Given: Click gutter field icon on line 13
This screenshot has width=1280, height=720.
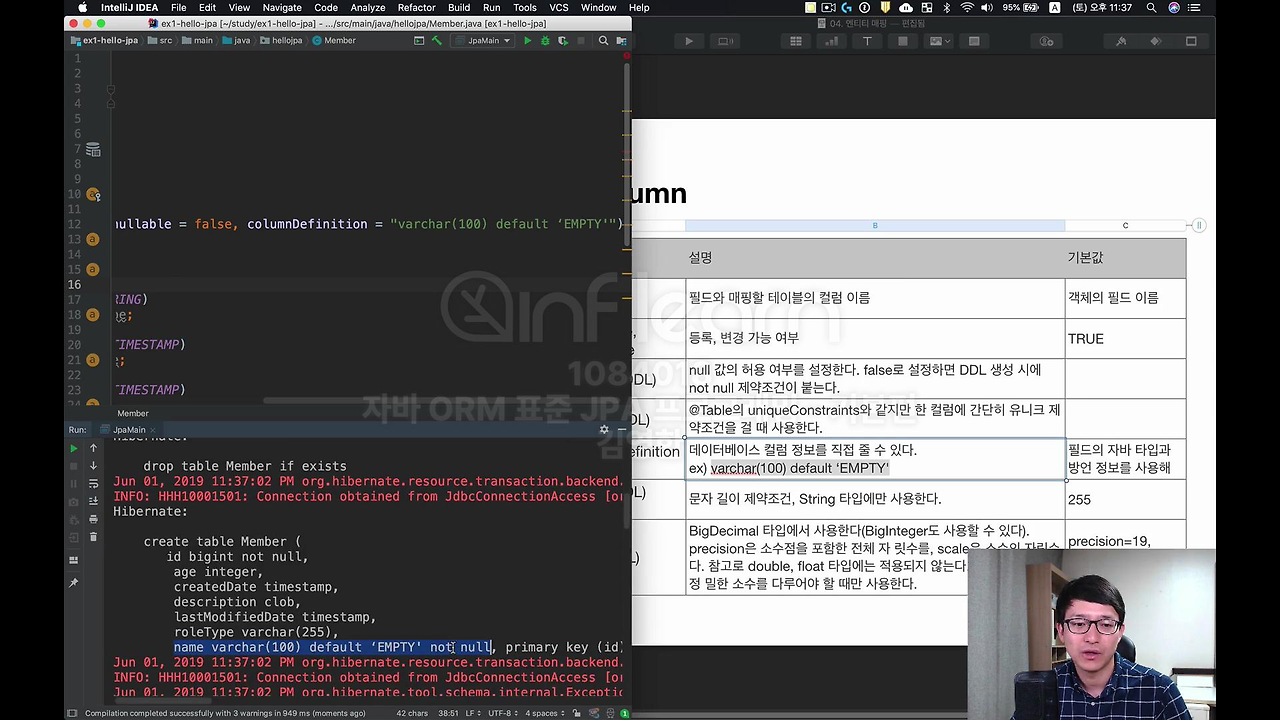Looking at the screenshot, I should tap(92, 240).
